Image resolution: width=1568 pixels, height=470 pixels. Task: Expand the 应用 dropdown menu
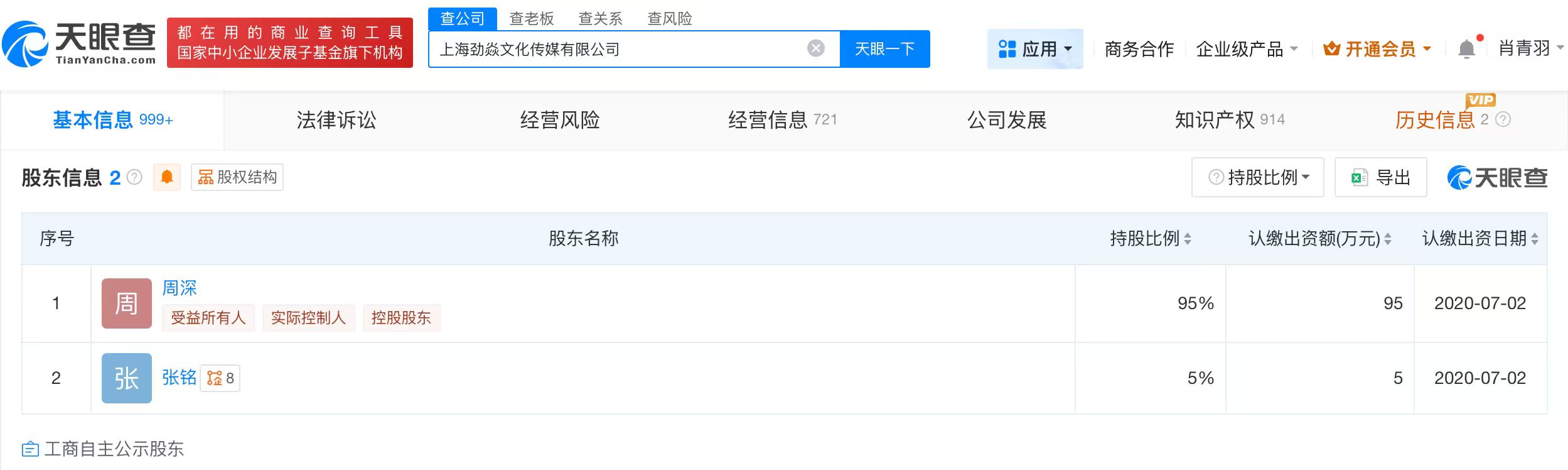(x=1034, y=49)
